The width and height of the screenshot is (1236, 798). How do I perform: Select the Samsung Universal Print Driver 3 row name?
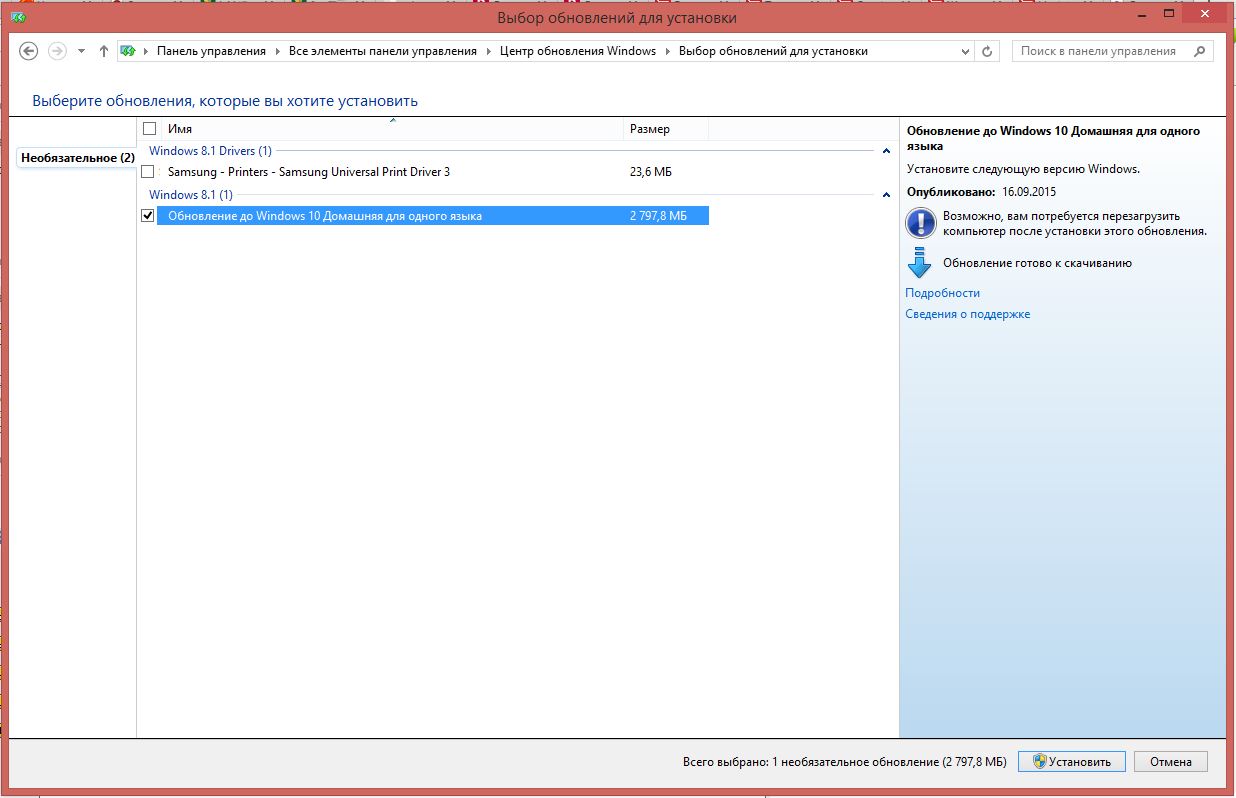pos(309,172)
